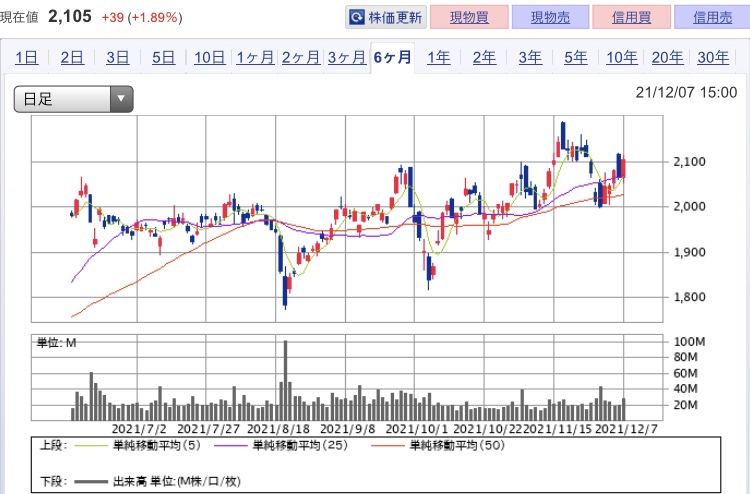
Task: Click the purple 25-day average legend line
Action: point(231,446)
